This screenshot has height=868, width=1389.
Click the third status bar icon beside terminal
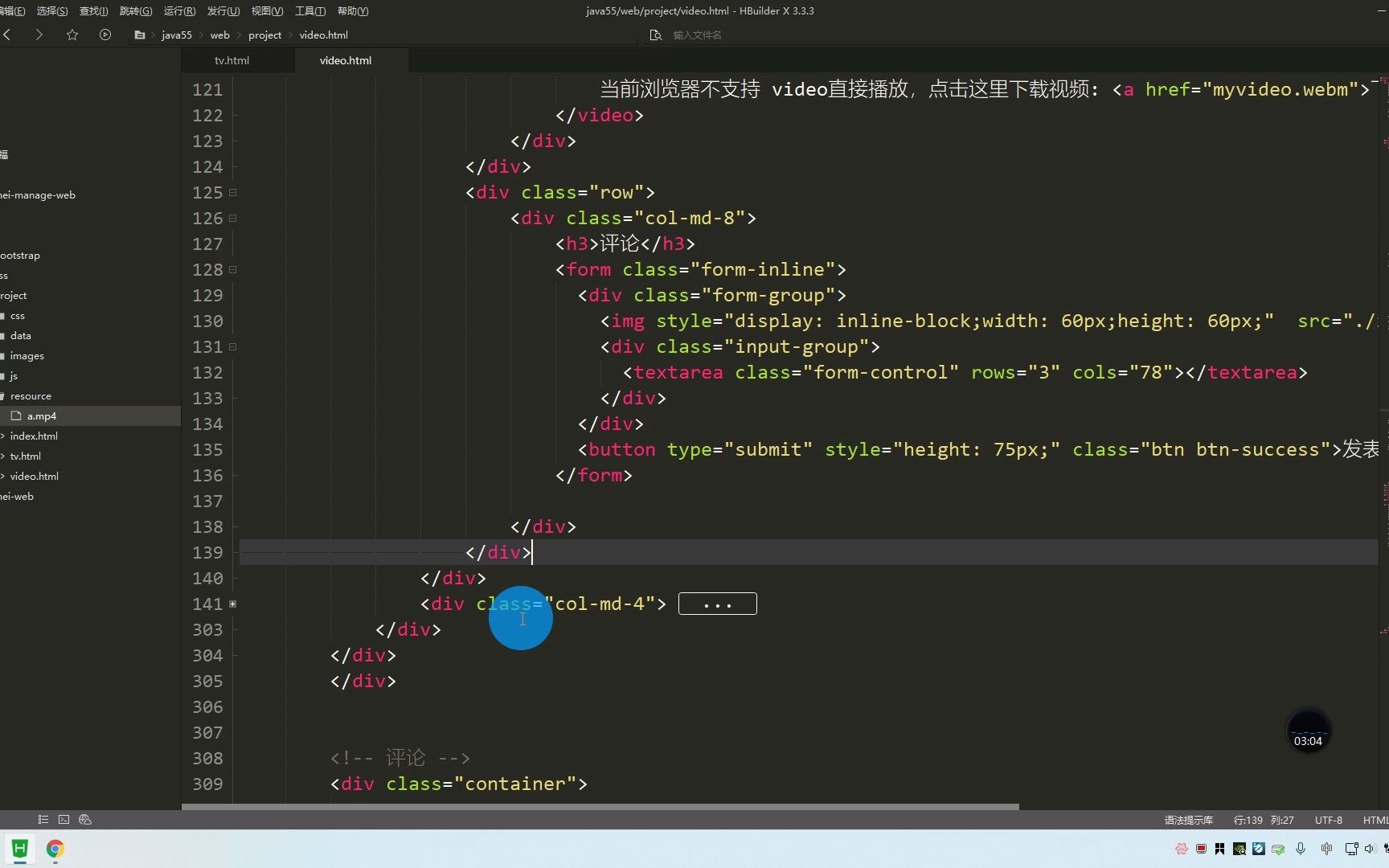point(85,819)
